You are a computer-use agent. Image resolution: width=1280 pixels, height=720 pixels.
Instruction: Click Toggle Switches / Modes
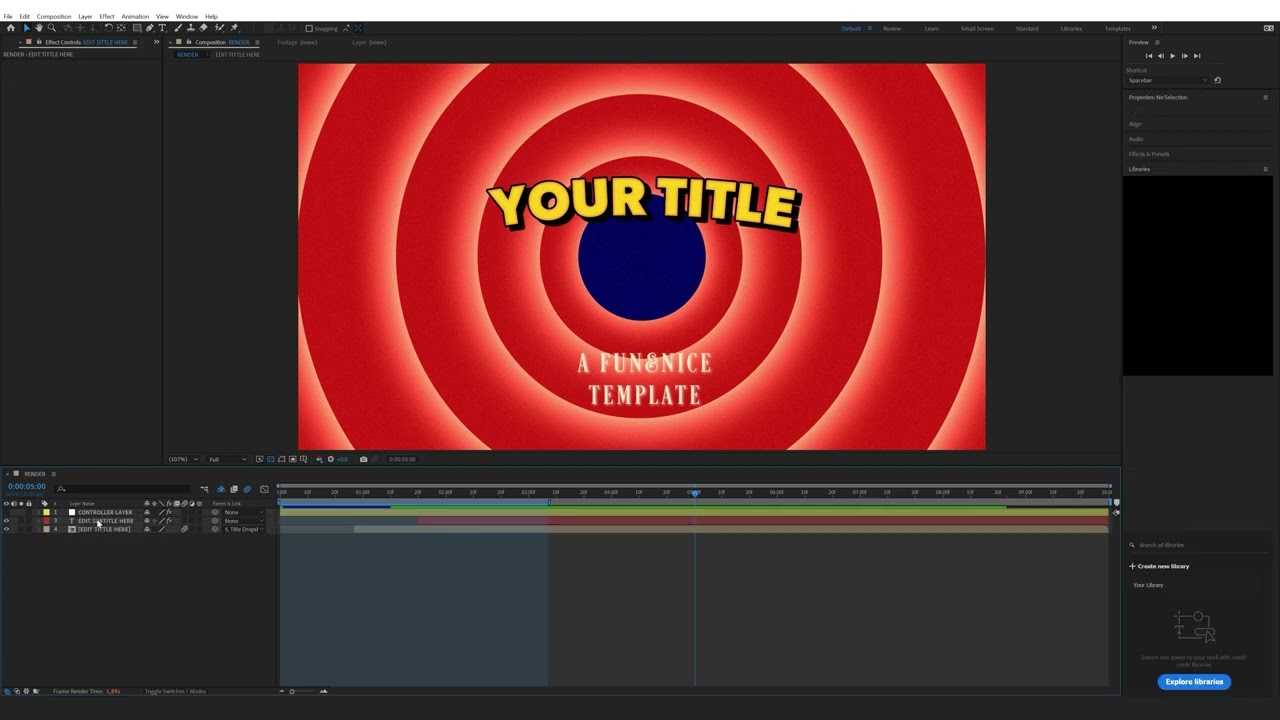tap(175, 691)
